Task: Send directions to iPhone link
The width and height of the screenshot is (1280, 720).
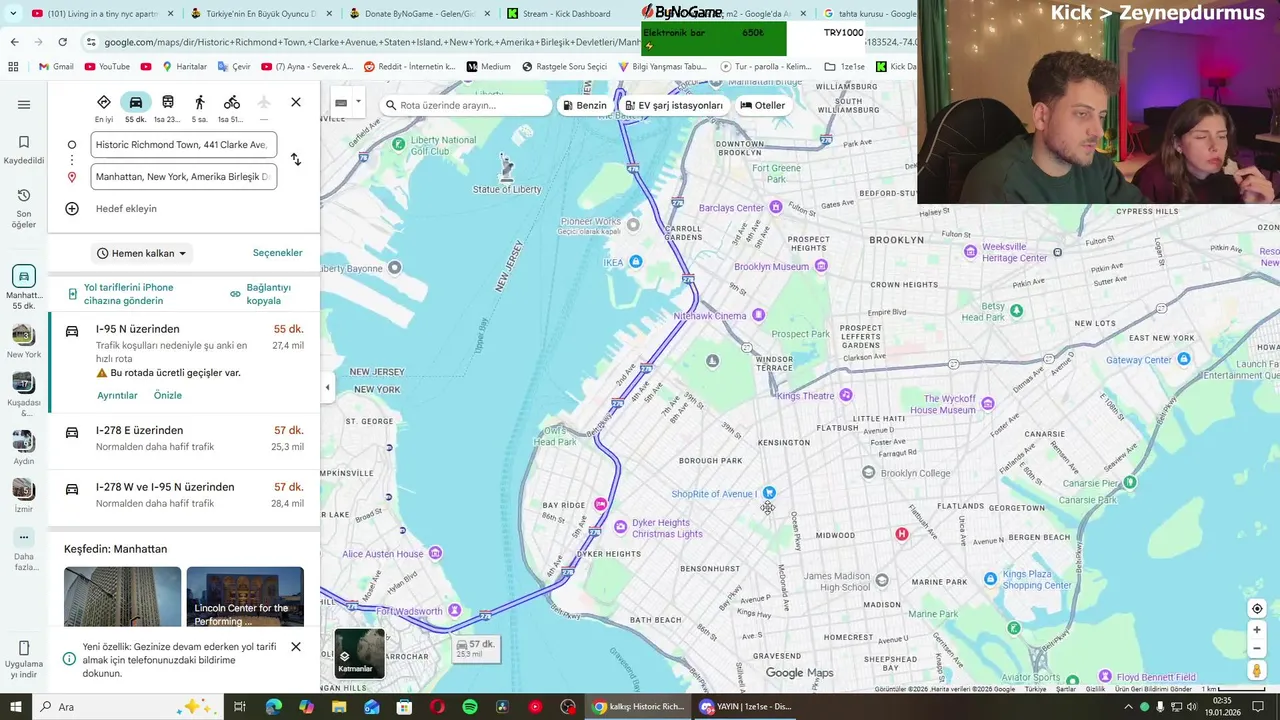Action: (x=128, y=294)
